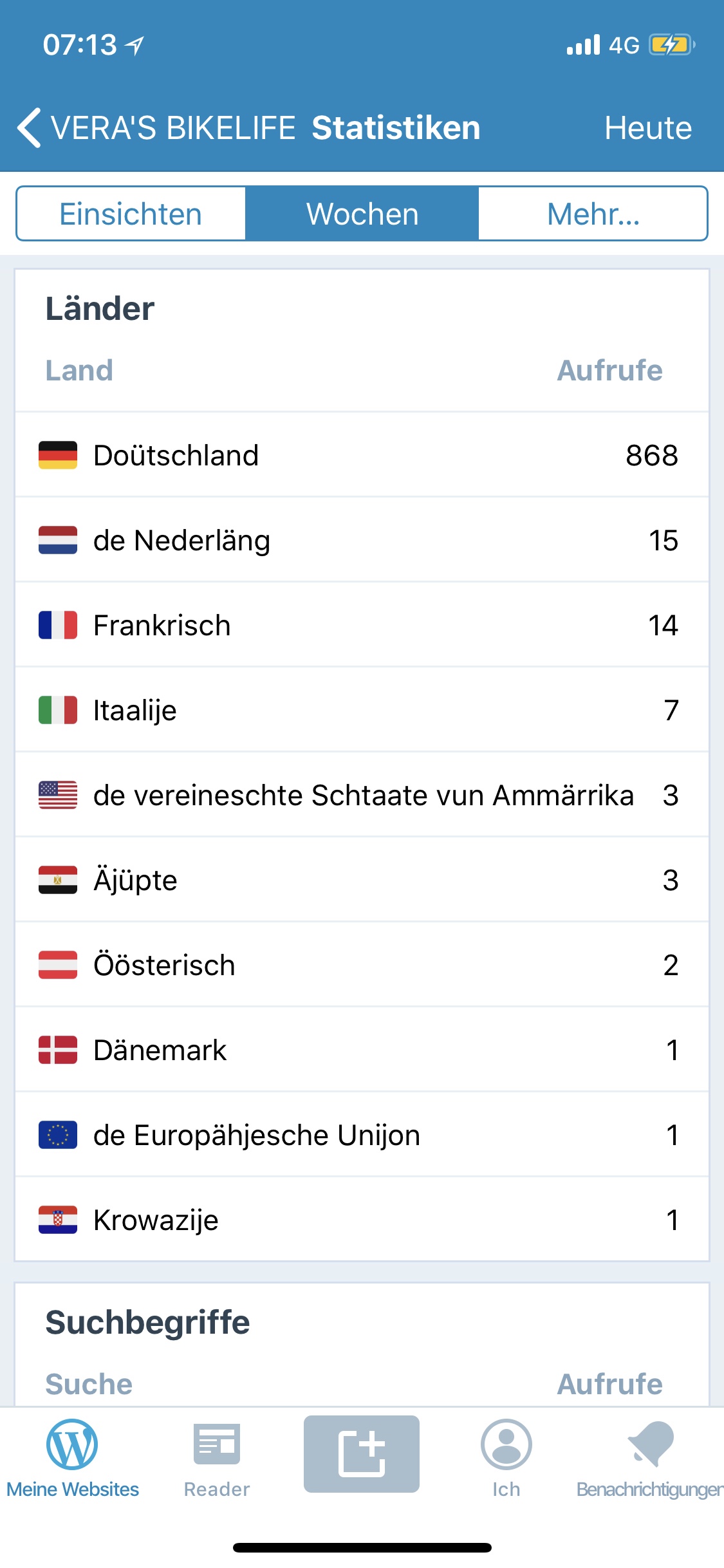Open the Reader tab icon
This screenshot has height=1568, width=724.
click(217, 1444)
